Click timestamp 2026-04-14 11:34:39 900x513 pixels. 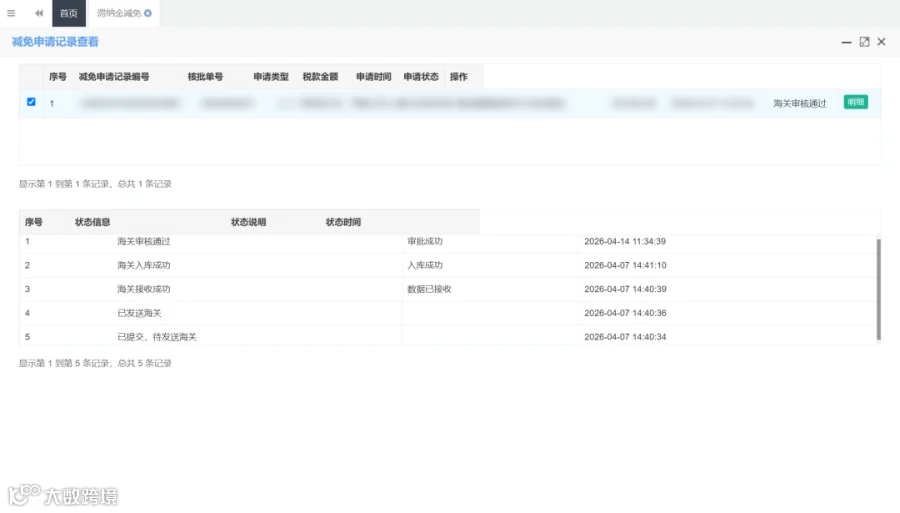625,242
